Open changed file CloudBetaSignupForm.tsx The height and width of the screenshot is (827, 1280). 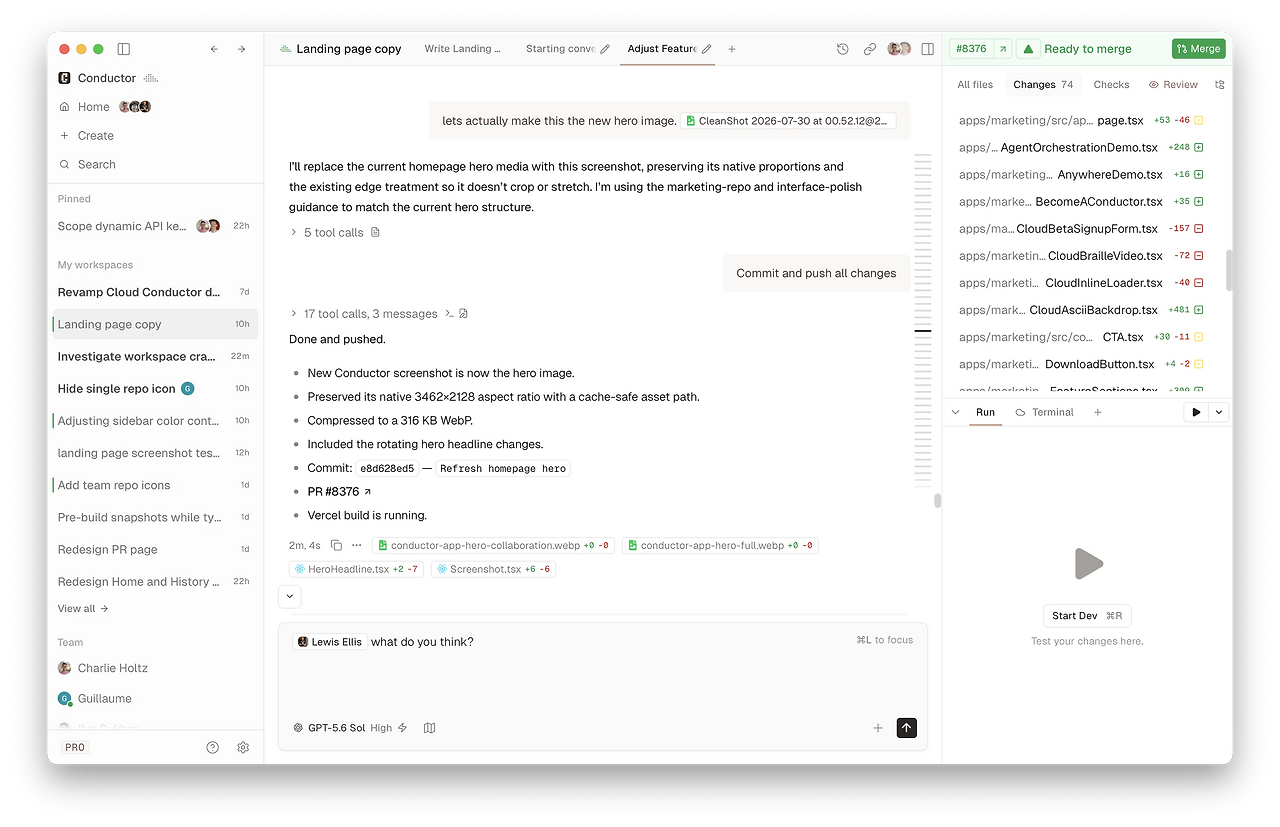[x=1081, y=229]
